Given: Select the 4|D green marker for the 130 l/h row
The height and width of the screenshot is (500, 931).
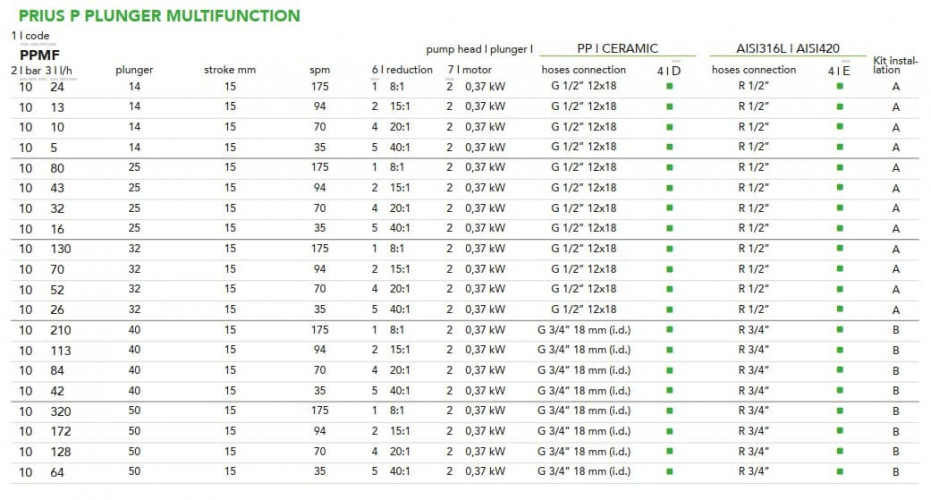Looking at the screenshot, I should click(x=669, y=249).
